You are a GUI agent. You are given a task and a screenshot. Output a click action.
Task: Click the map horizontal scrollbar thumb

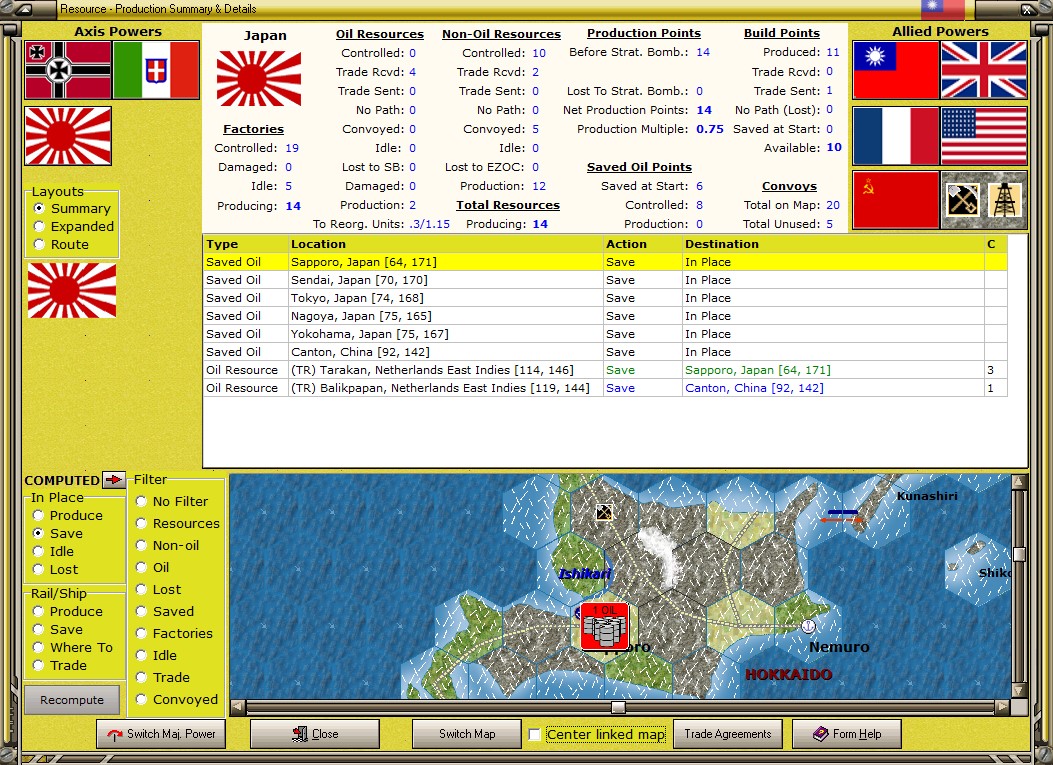tap(619, 707)
